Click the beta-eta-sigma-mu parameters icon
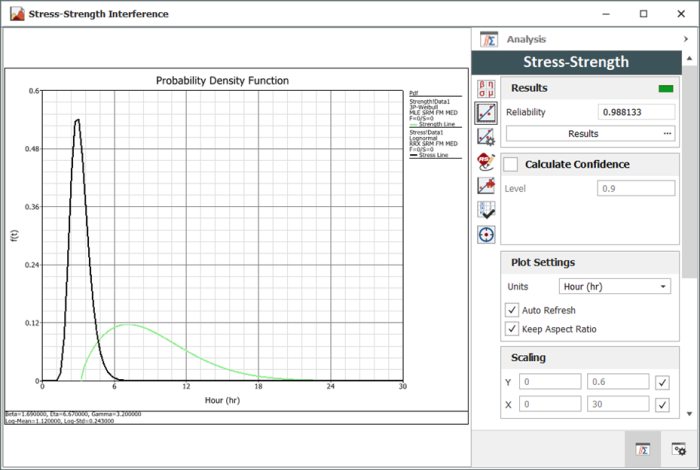The width and height of the screenshot is (700, 470). coord(486,88)
